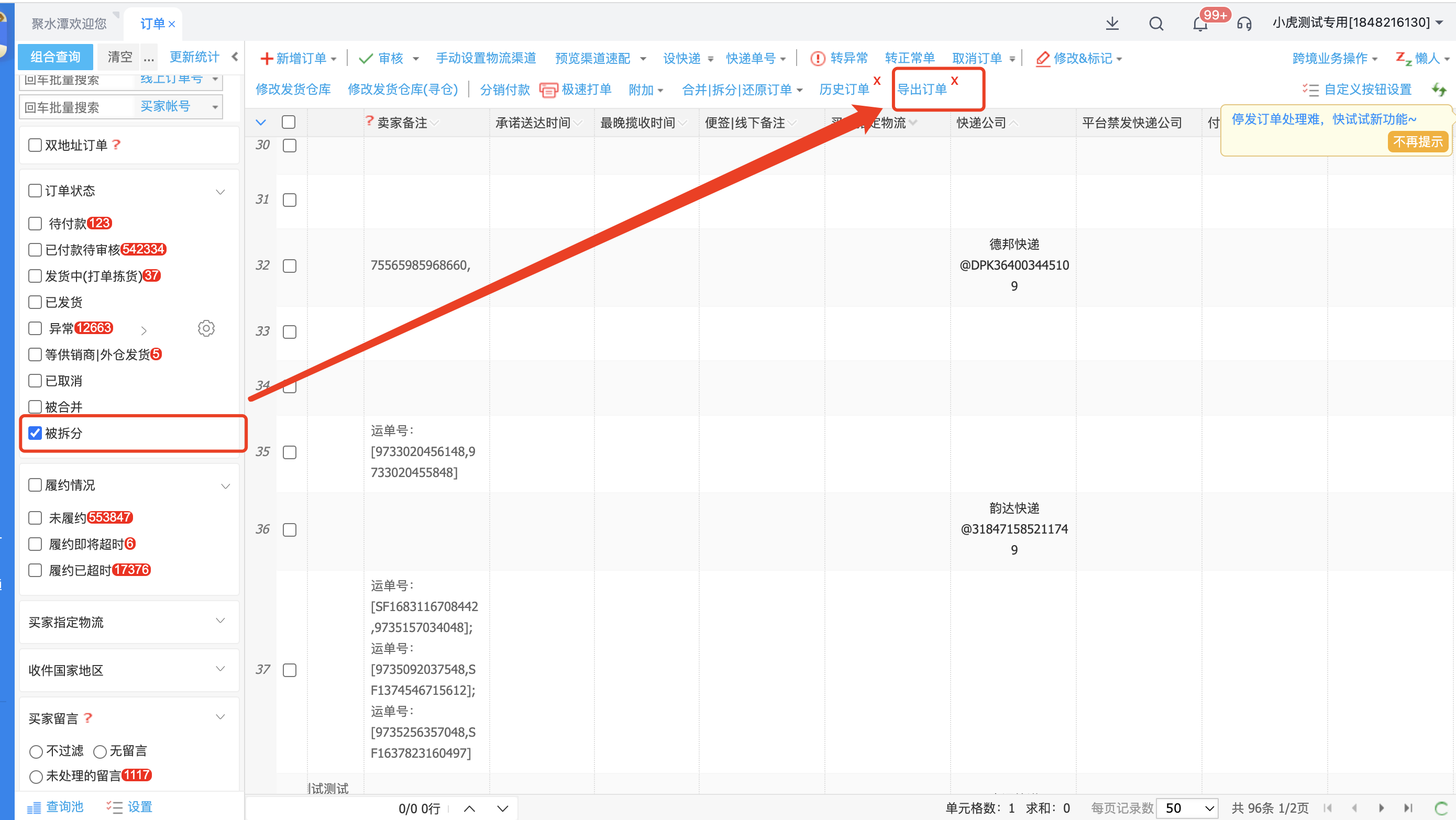The width and height of the screenshot is (1456, 820).
Task: Click the 组合查询 button
Action: pyautogui.click(x=55, y=57)
